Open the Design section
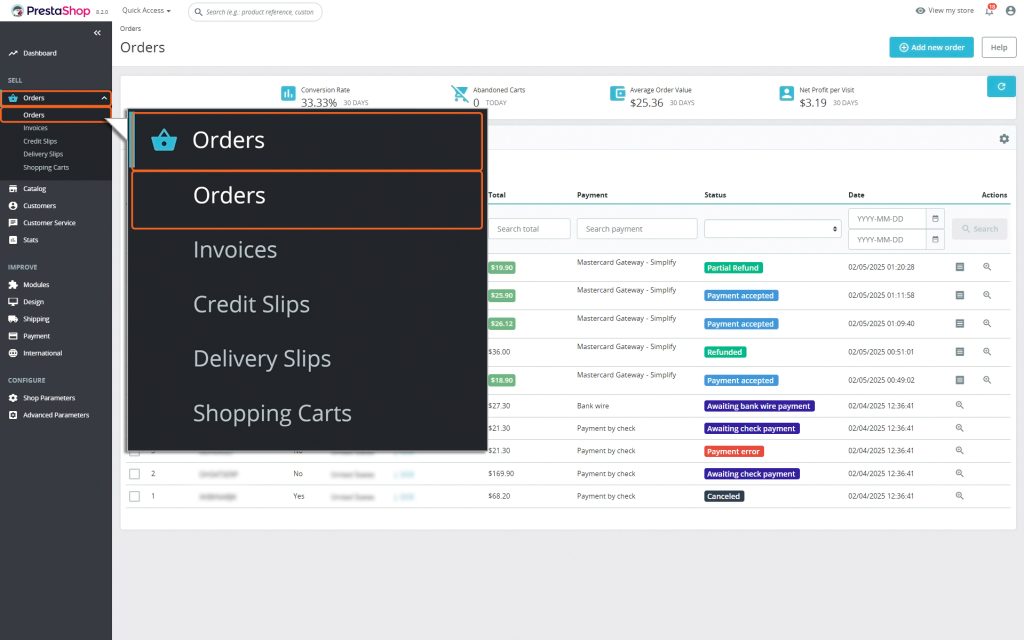The image size is (1024, 640). tap(33, 302)
